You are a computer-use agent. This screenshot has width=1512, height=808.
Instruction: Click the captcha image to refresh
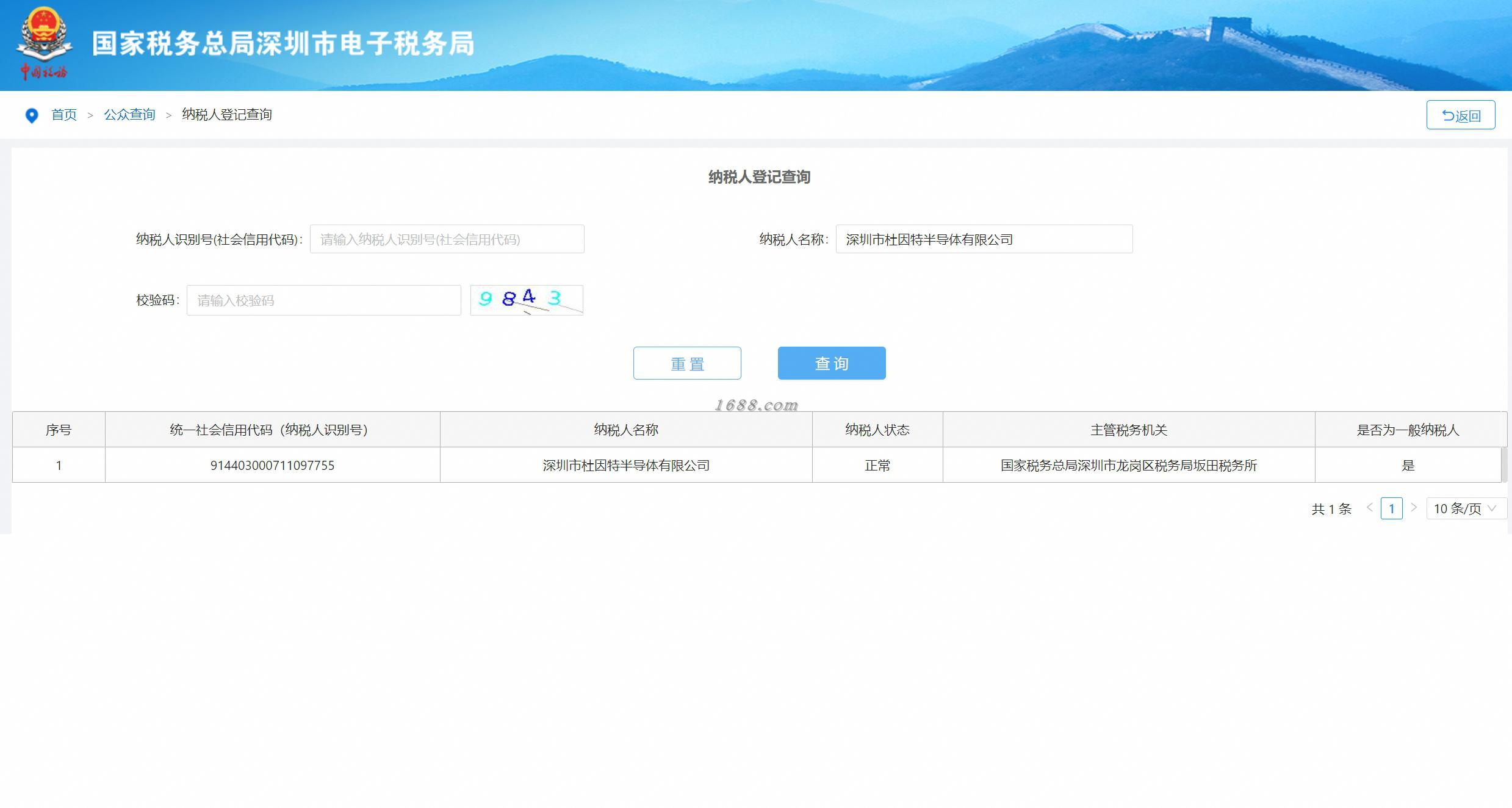pos(526,300)
